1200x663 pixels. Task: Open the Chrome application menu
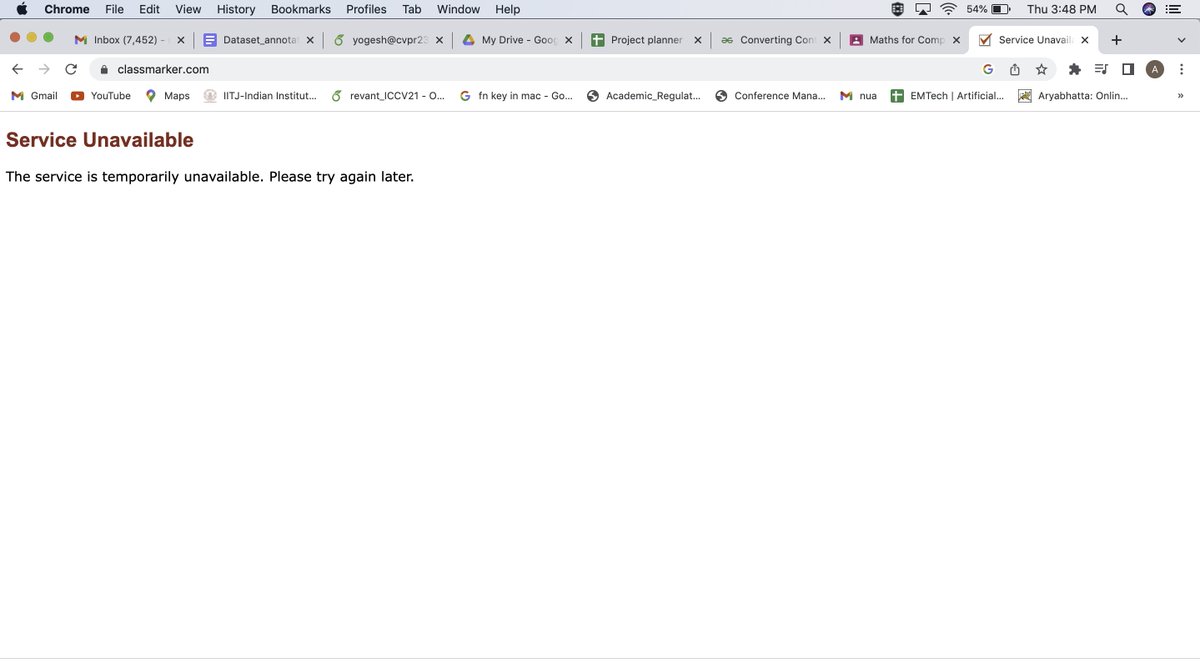click(x=67, y=9)
